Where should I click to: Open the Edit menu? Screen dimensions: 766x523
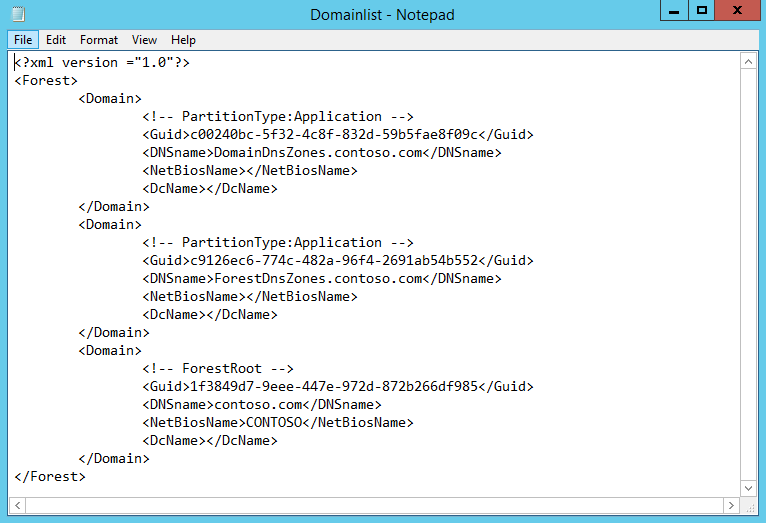56,40
